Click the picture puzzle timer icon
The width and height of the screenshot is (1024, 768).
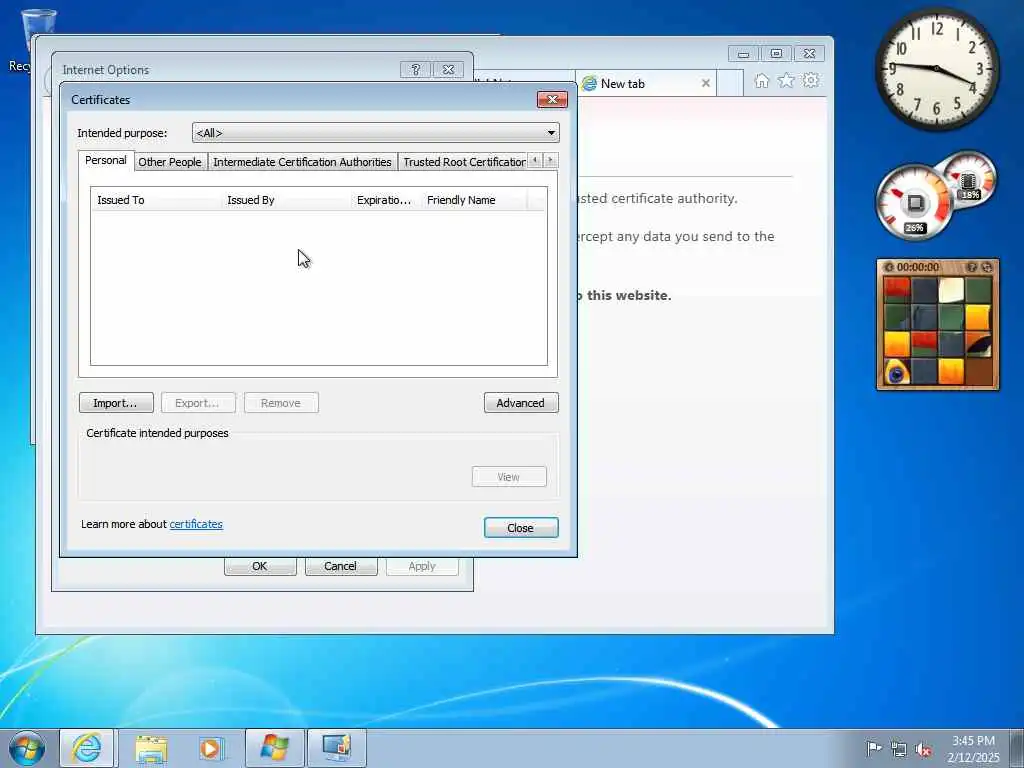888,267
